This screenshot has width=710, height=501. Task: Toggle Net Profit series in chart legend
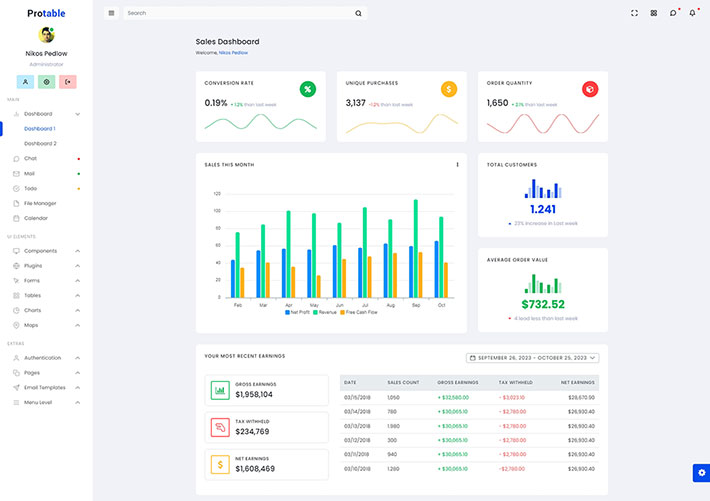click(297, 312)
